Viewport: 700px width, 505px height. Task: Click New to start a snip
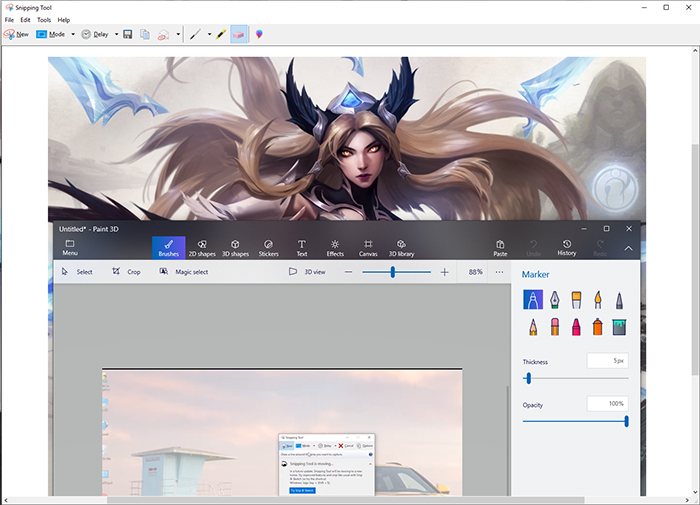(16, 34)
